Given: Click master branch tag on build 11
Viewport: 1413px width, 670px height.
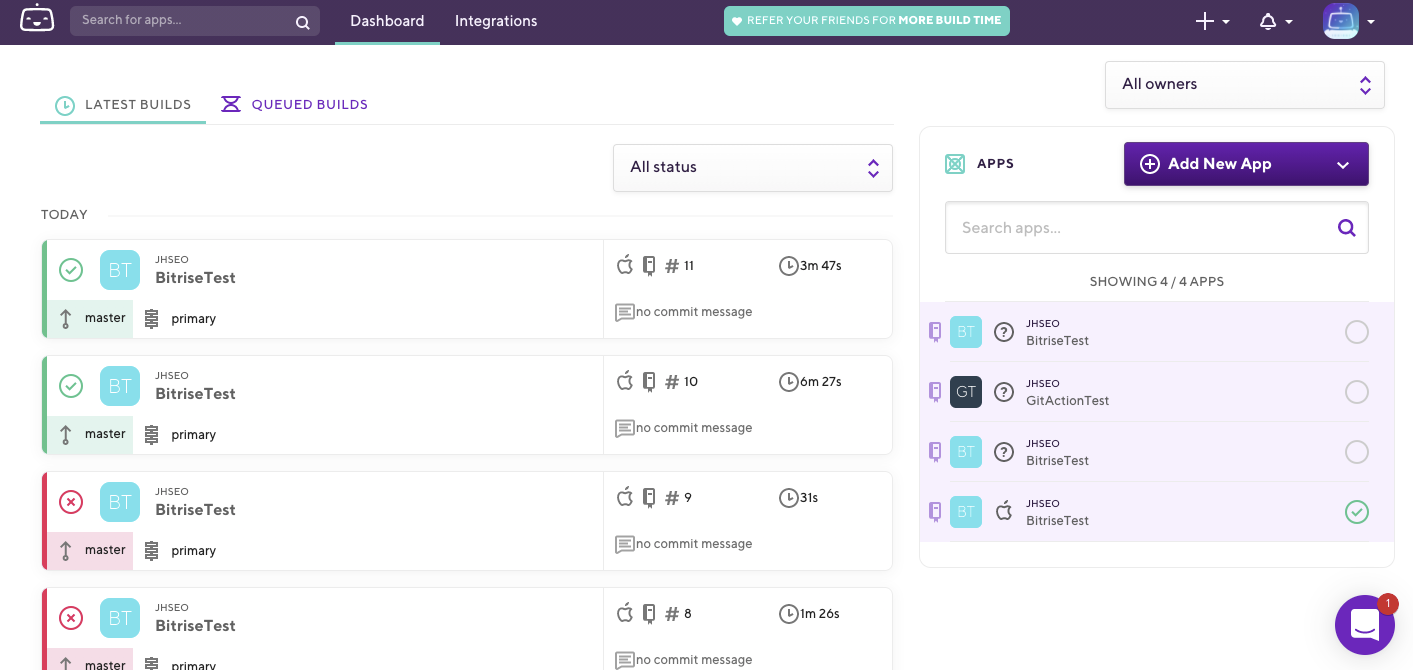Looking at the screenshot, I should 91,319.
